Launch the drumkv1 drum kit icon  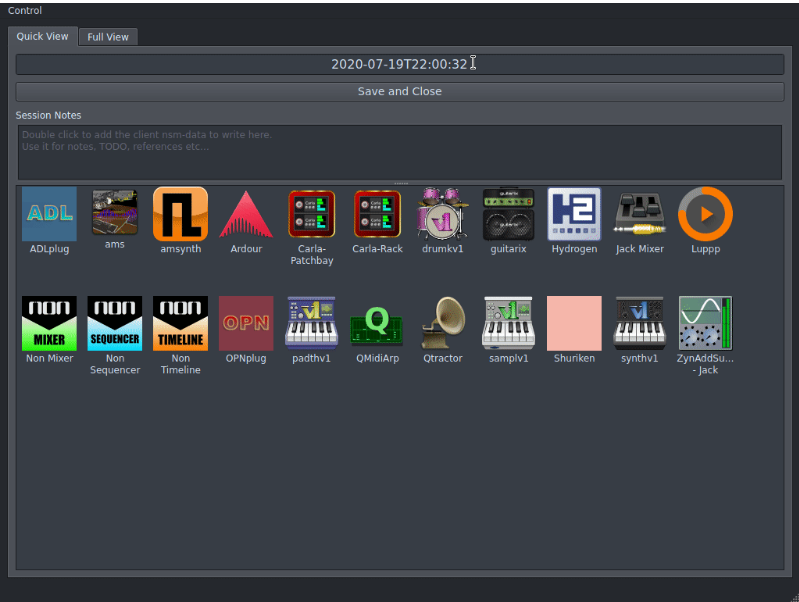click(x=443, y=214)
